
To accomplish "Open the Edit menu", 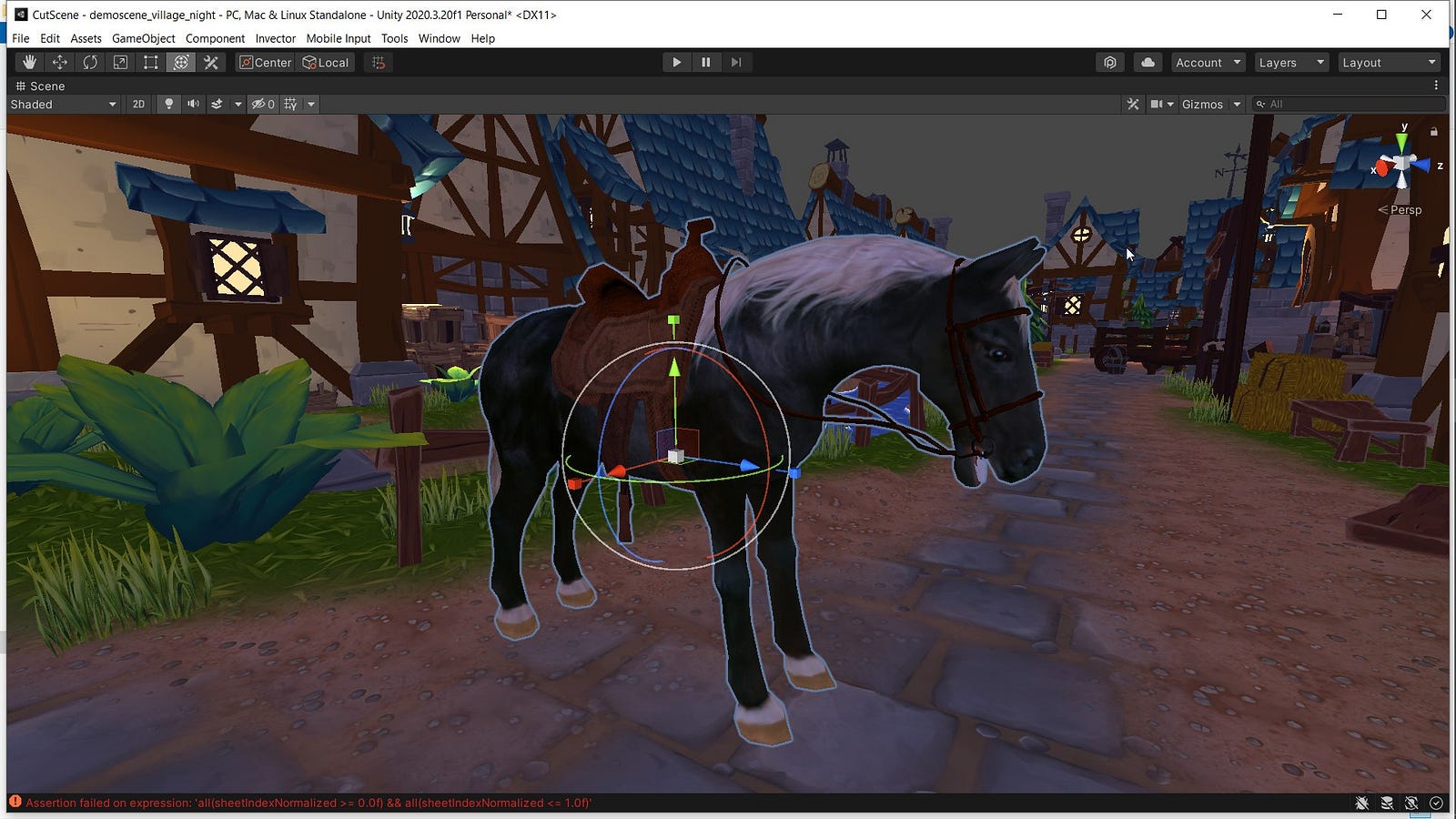I will pyautogui.click(x=50, y=38).
